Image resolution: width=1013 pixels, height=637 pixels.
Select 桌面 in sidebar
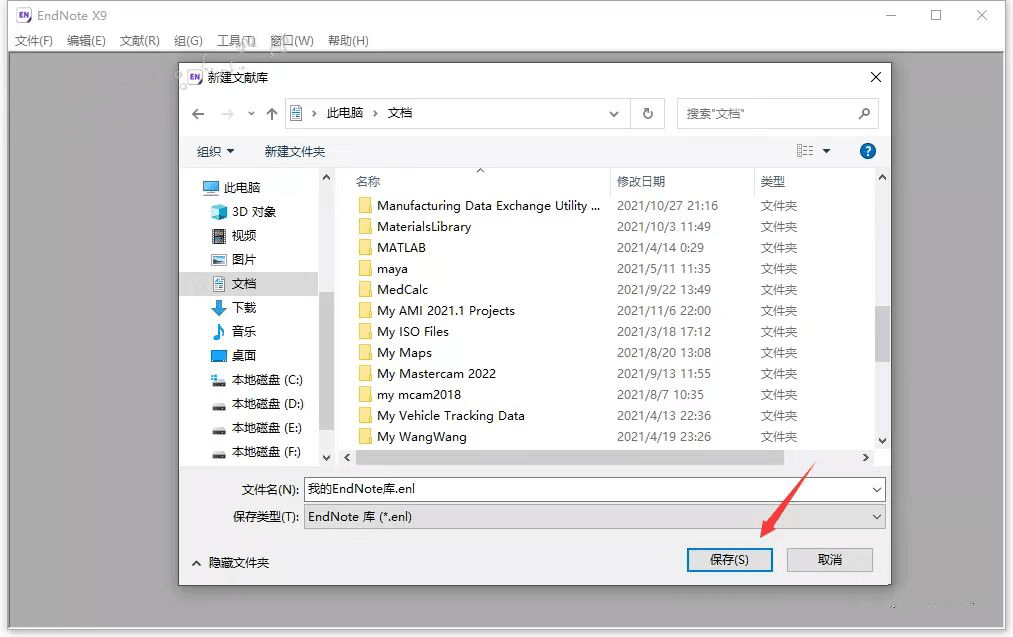[x=235, y=355]
